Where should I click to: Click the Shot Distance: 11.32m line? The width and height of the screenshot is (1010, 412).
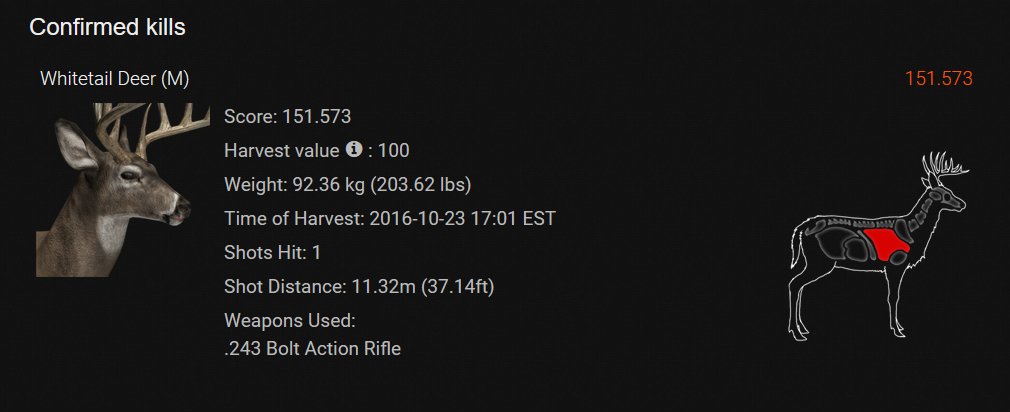(359, 287)
